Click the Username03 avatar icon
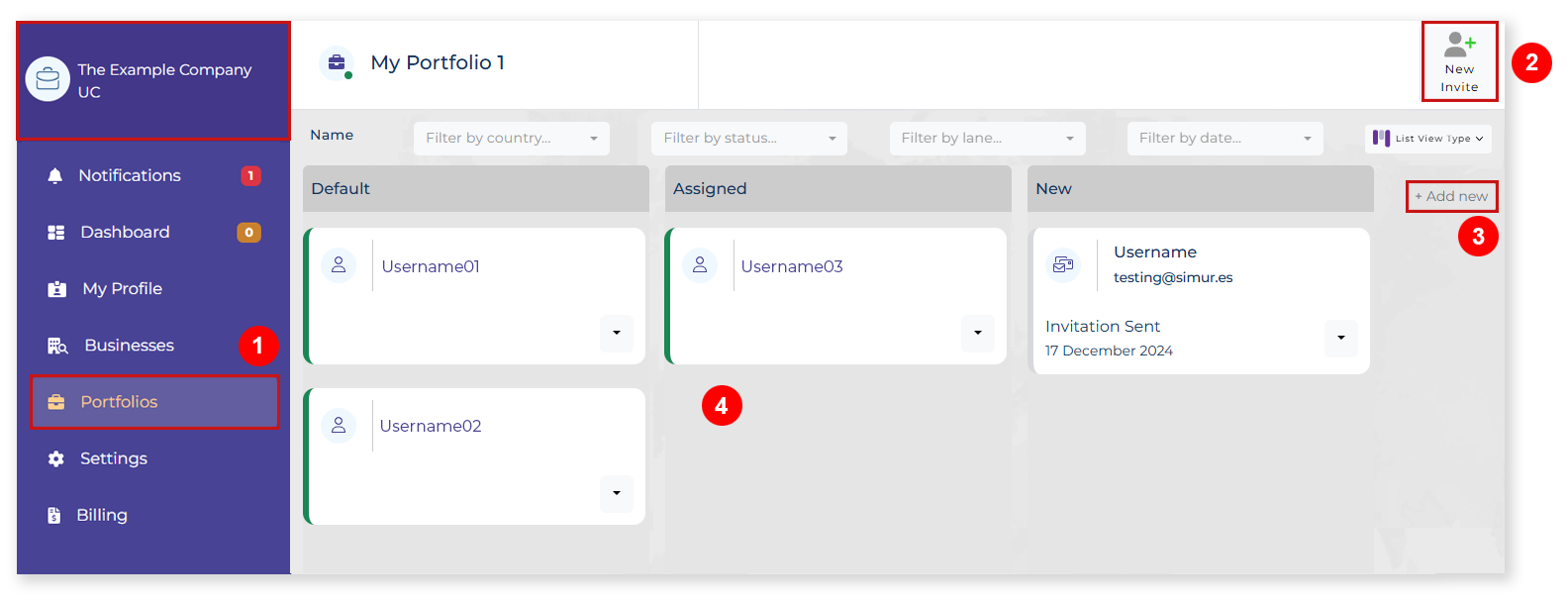The width and height of the screenshot is (1568, 604). (700, 265)
